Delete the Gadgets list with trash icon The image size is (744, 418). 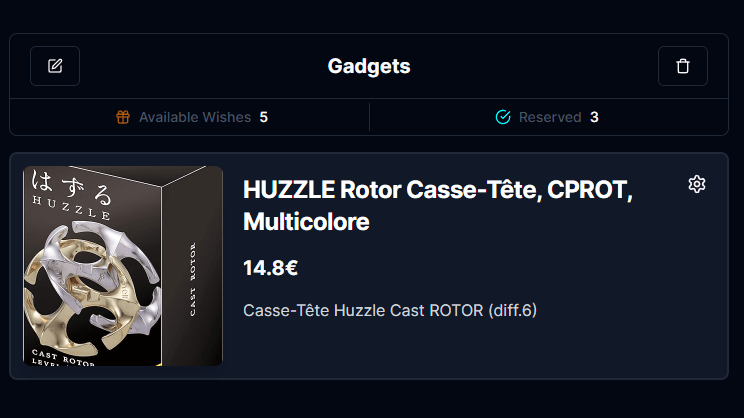(x=683, y=66)
